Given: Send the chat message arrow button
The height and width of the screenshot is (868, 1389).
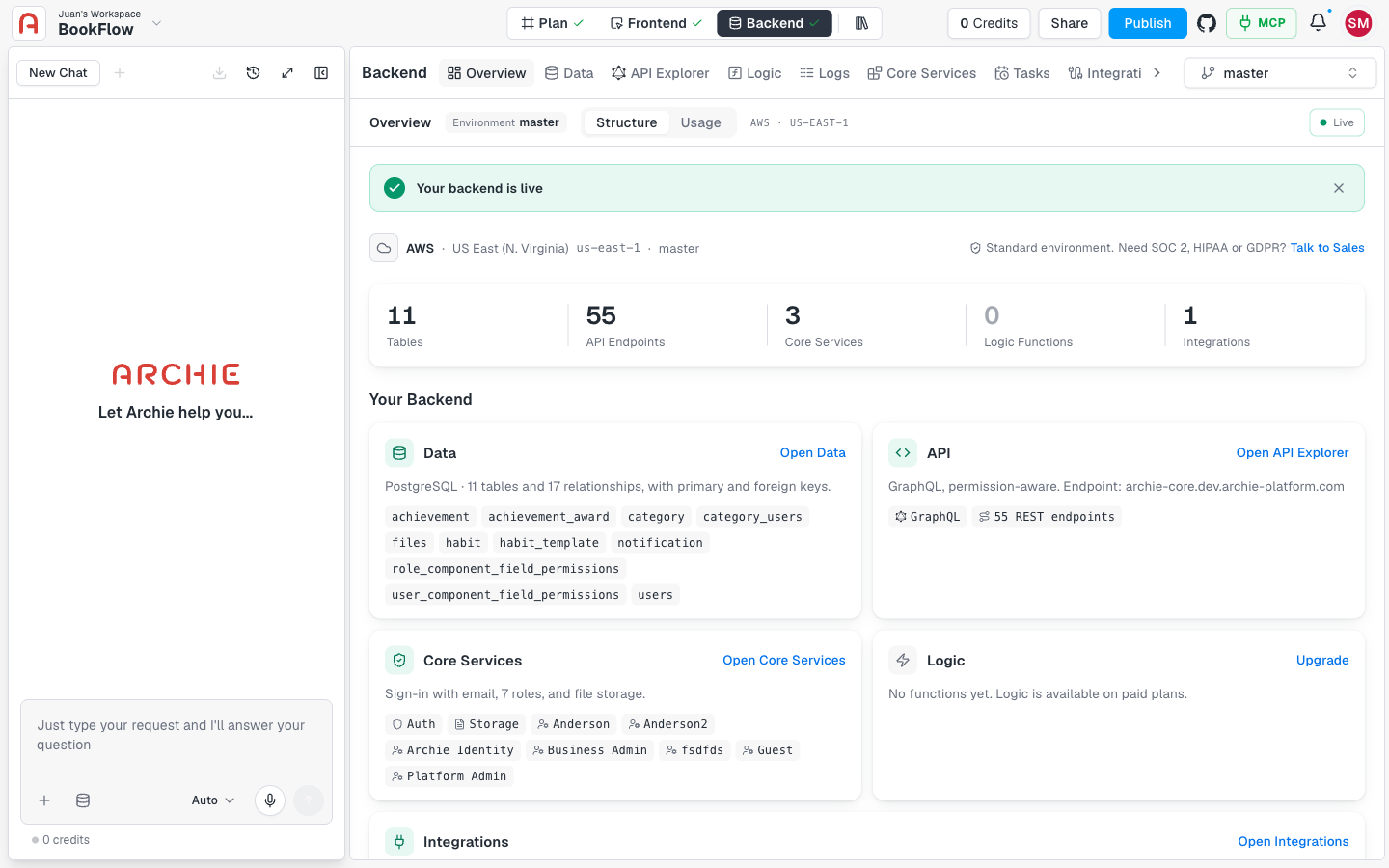Looking at the screenshot, I should pyautogui.click(x=309, y=800).
